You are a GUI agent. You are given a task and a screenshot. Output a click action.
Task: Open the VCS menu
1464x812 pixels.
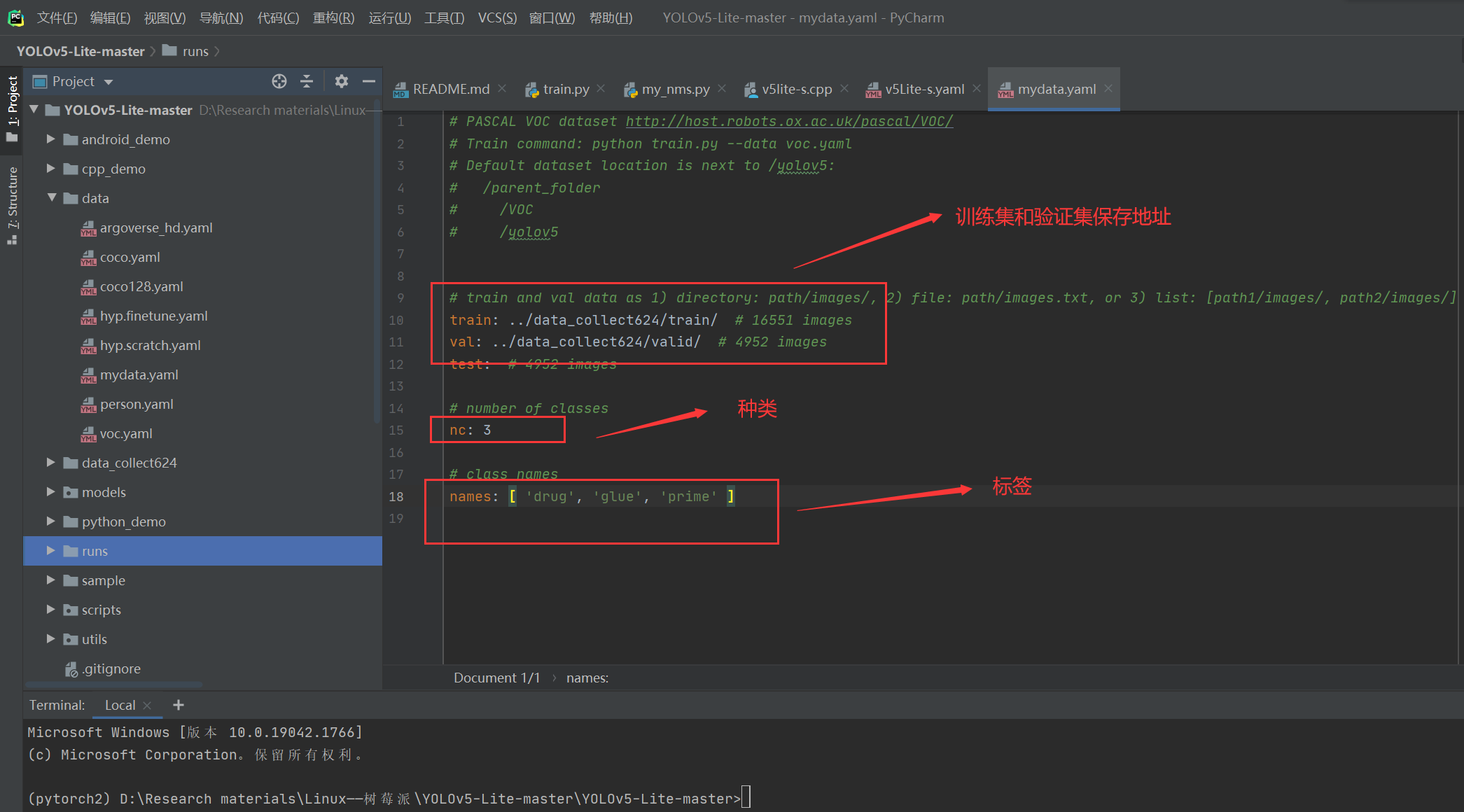[x=496, y=17]
